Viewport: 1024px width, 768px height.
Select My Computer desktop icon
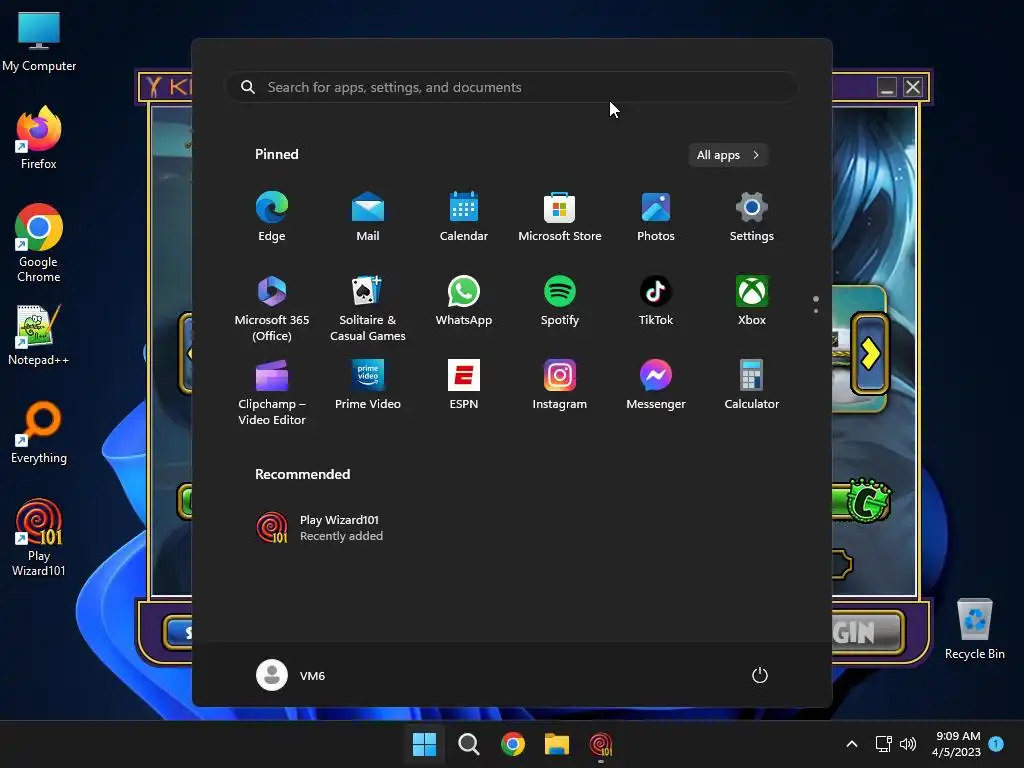pyautogui.click(x=39, y=41)
